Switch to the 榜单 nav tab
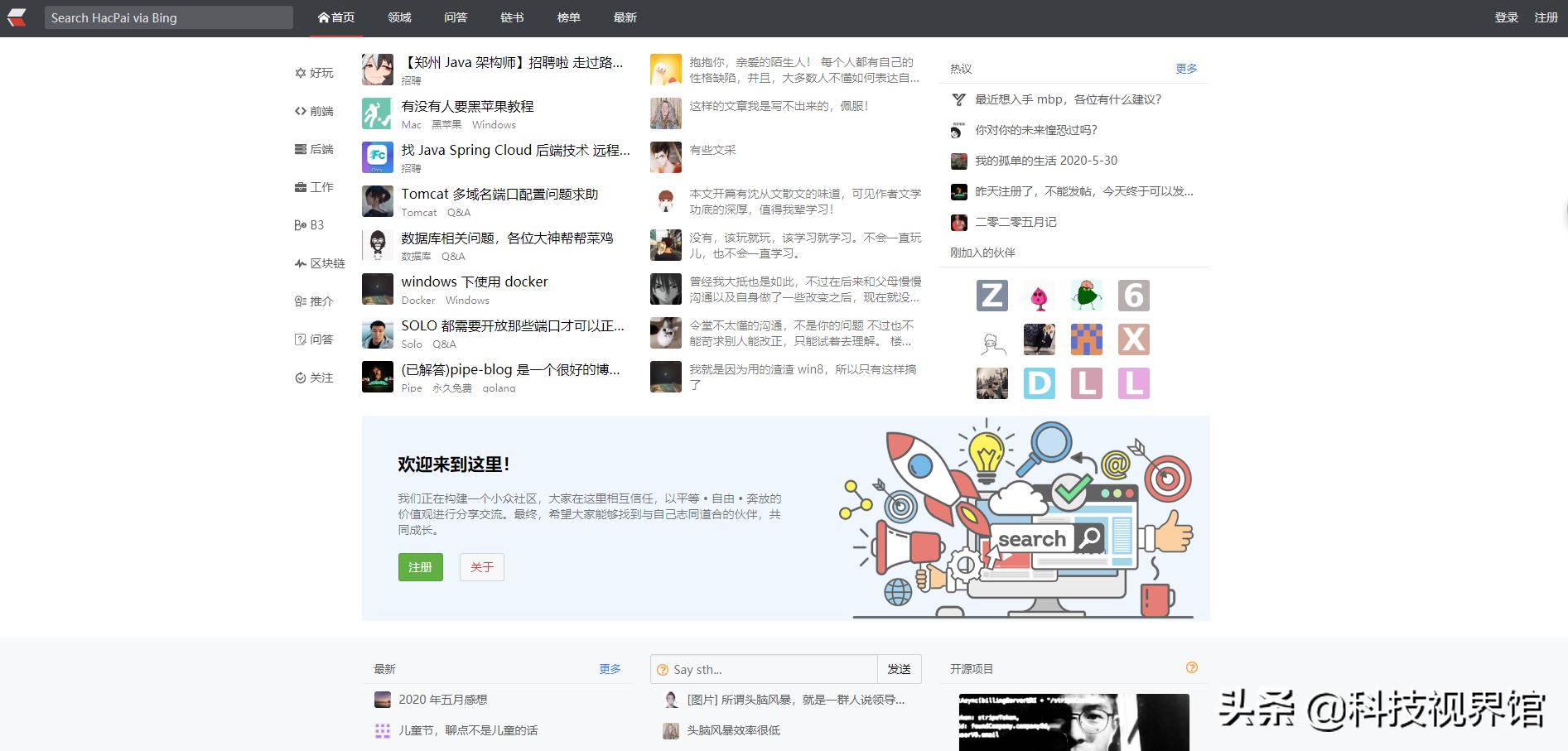Screen dimensions: 1568x751 568,17
